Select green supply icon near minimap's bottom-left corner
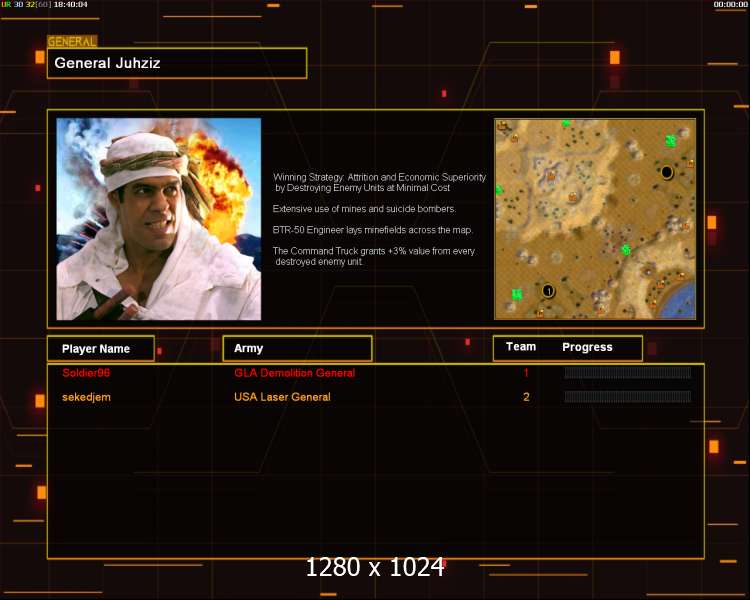 [x=517, y=294]
